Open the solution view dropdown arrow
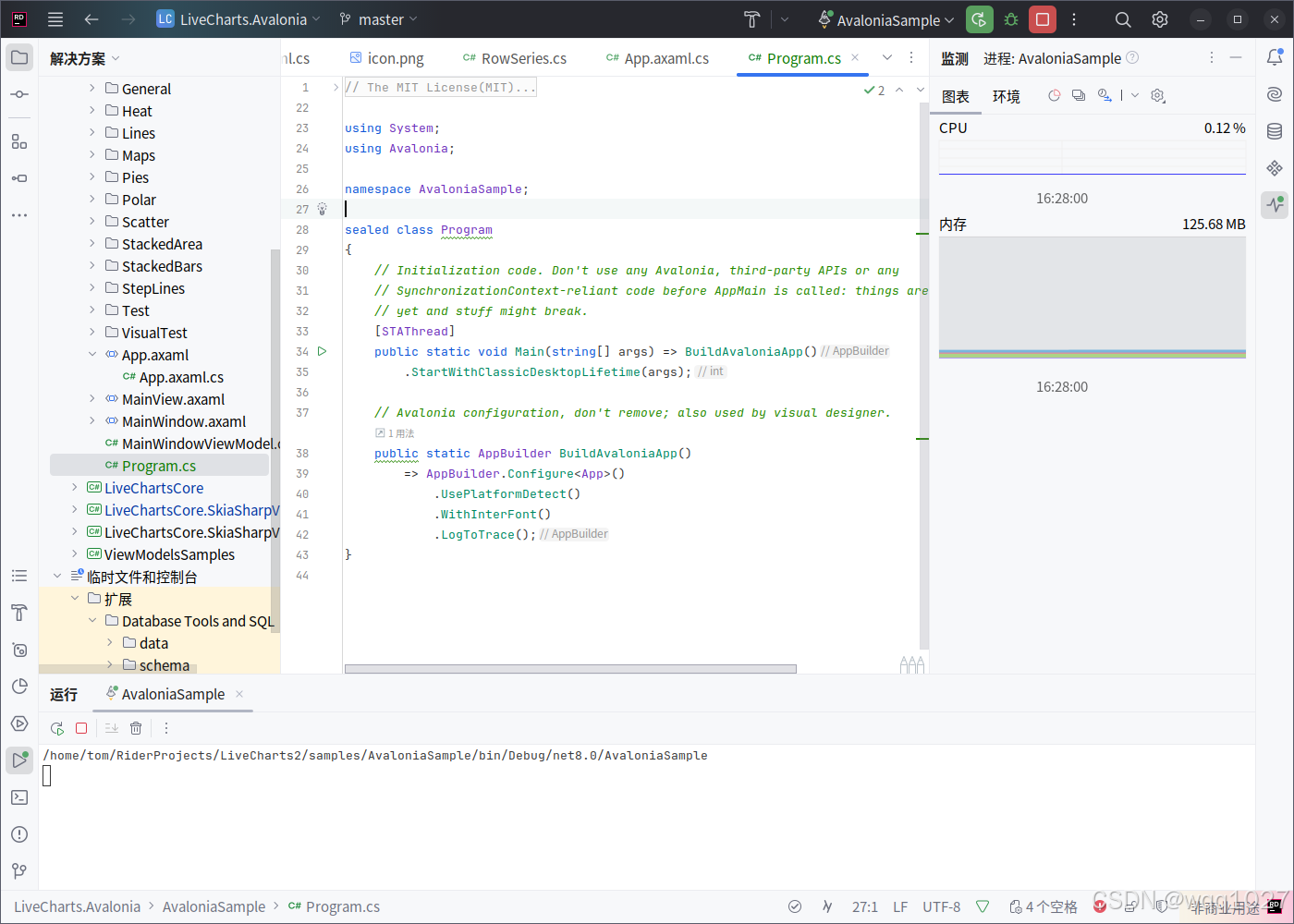 pyautogui.click(x=116, y=58)
